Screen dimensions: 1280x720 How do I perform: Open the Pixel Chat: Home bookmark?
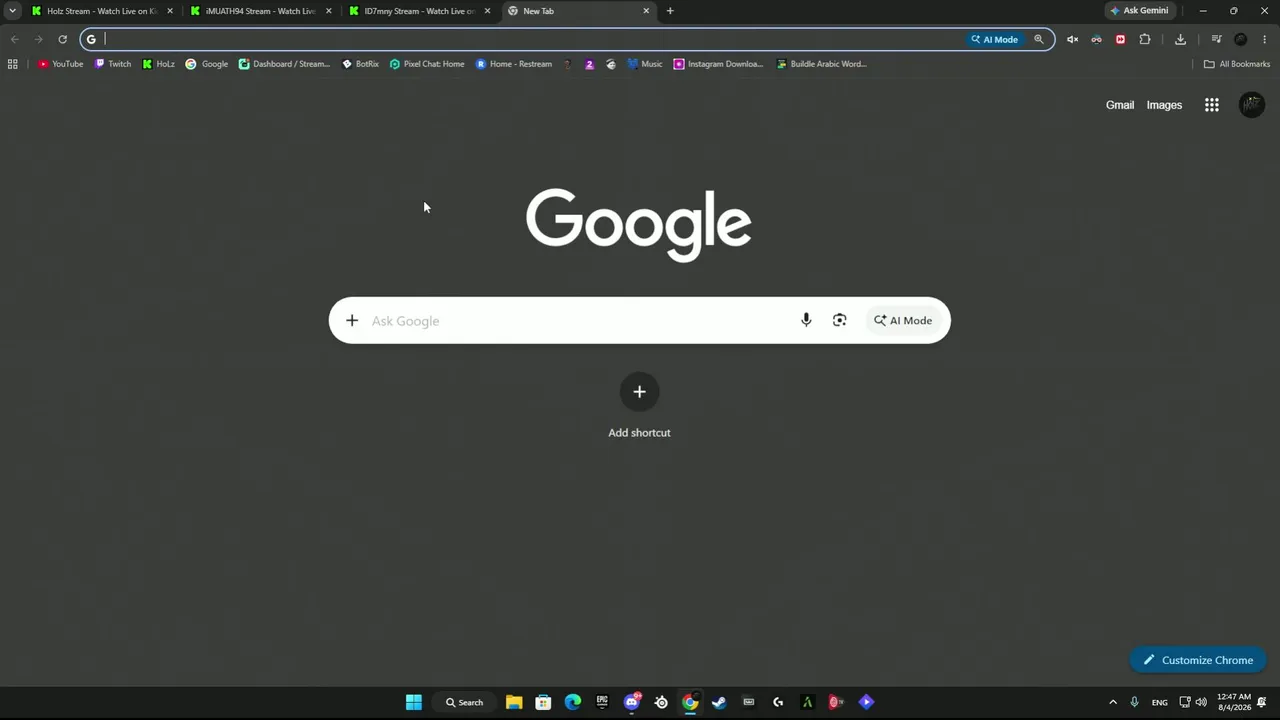pyautogui.click(x=427, y=64)
